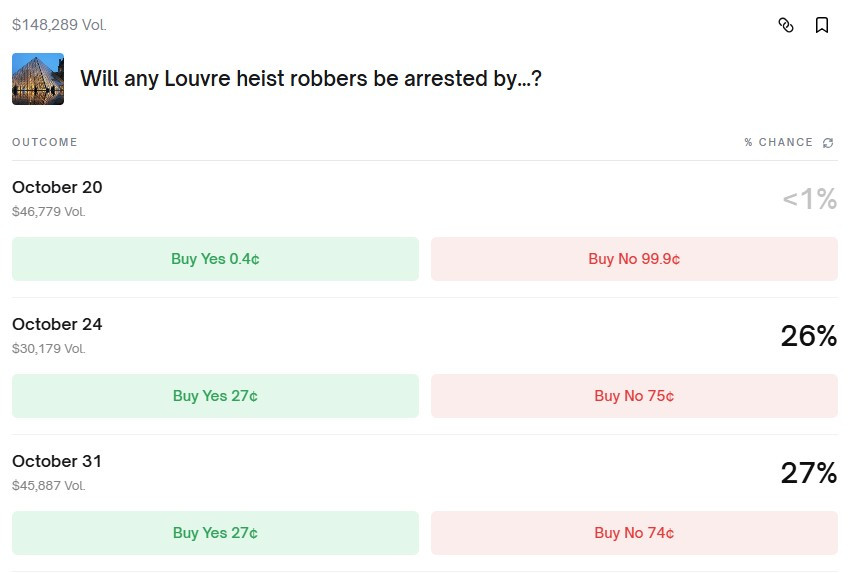Click the refresh icon beside % Chance
Viewport: 850px width, 573px height.
pos(828,143)
